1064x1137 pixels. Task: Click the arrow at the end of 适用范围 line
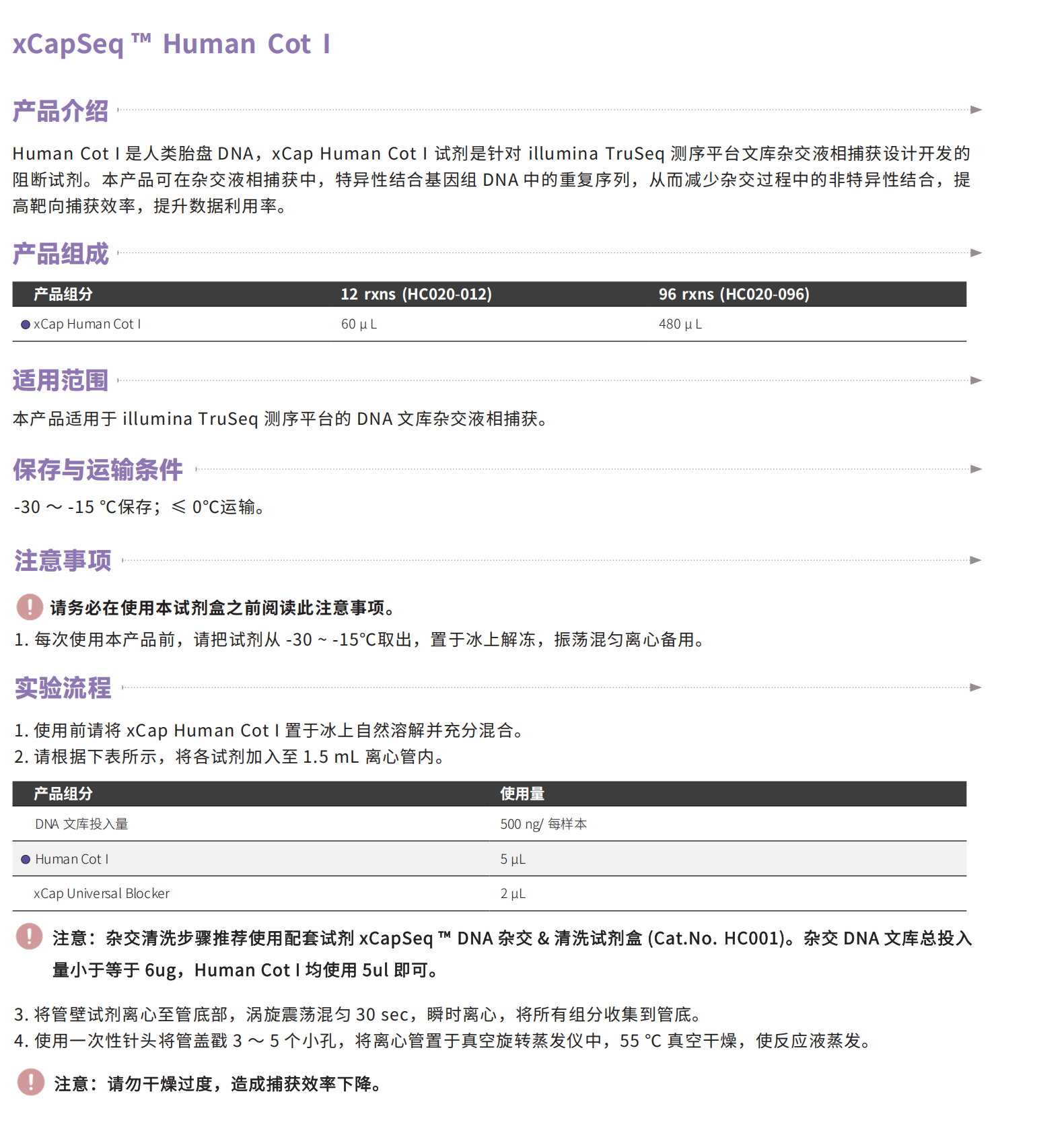[x=976, y=380]
